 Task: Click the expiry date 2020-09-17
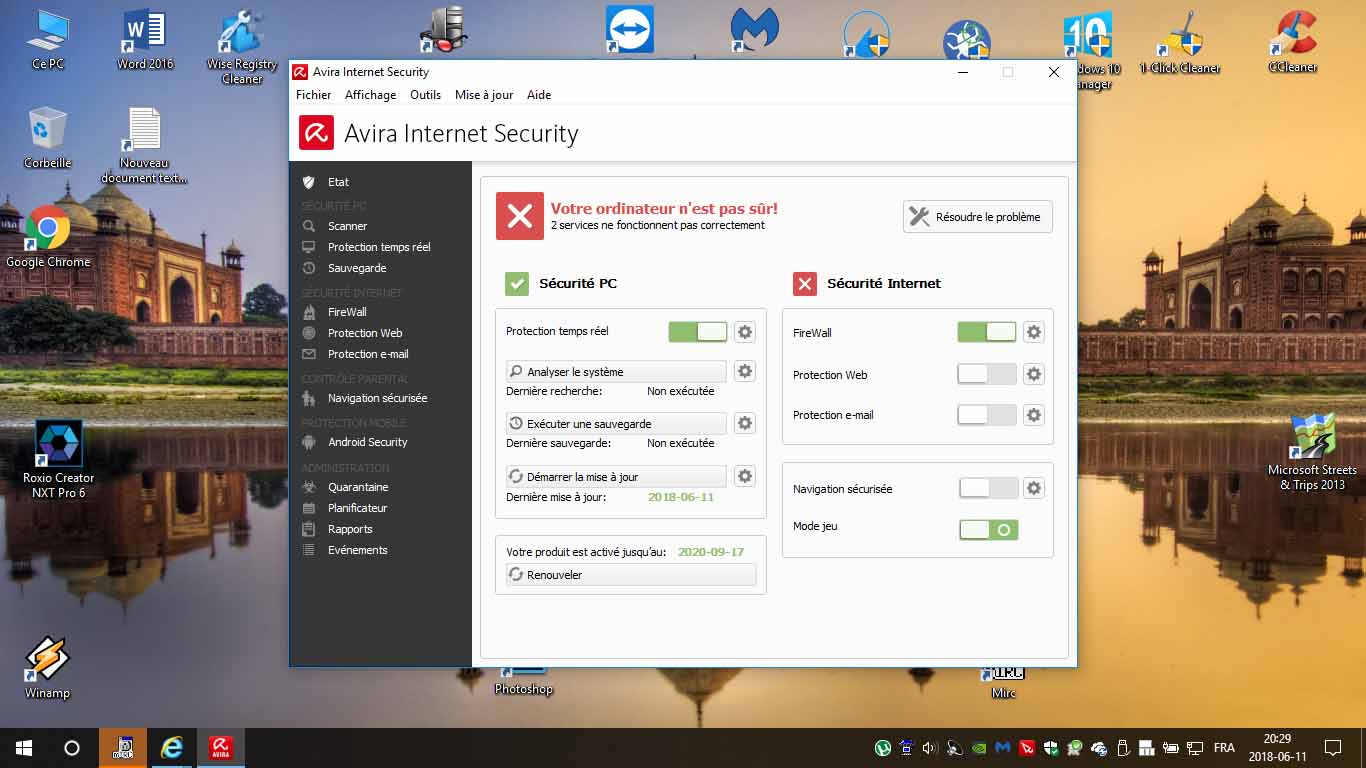[711, 552]
